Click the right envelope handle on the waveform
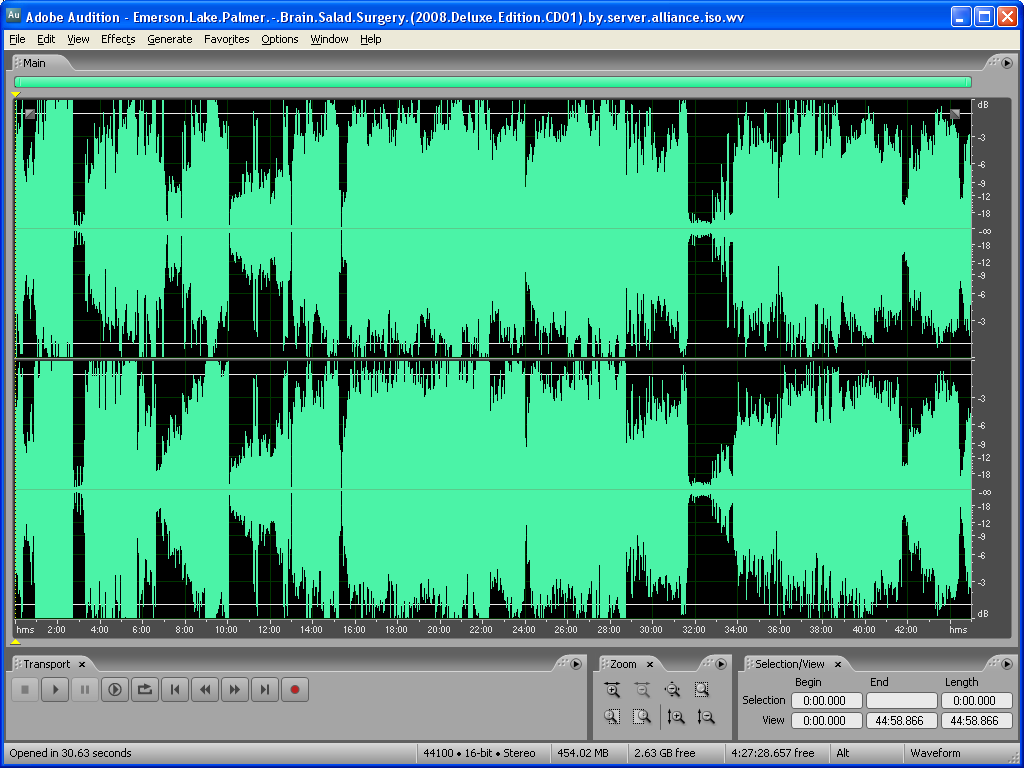The width and height of the screenshot is (1024, 768). (x=955, y=114)
